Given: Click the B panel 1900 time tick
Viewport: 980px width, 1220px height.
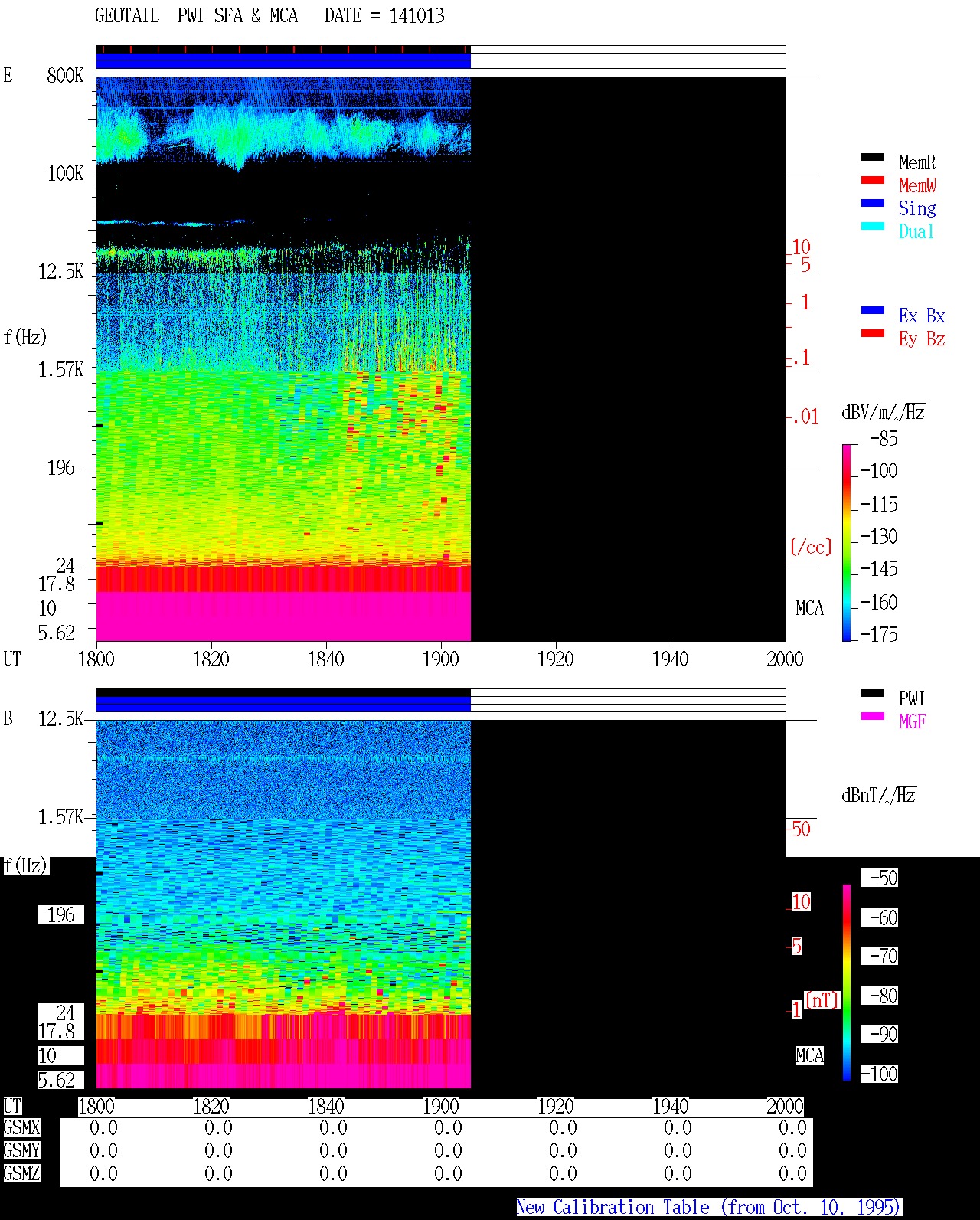Looking at the screenshot, I should pyautogui.click(x=441, y=1106).
